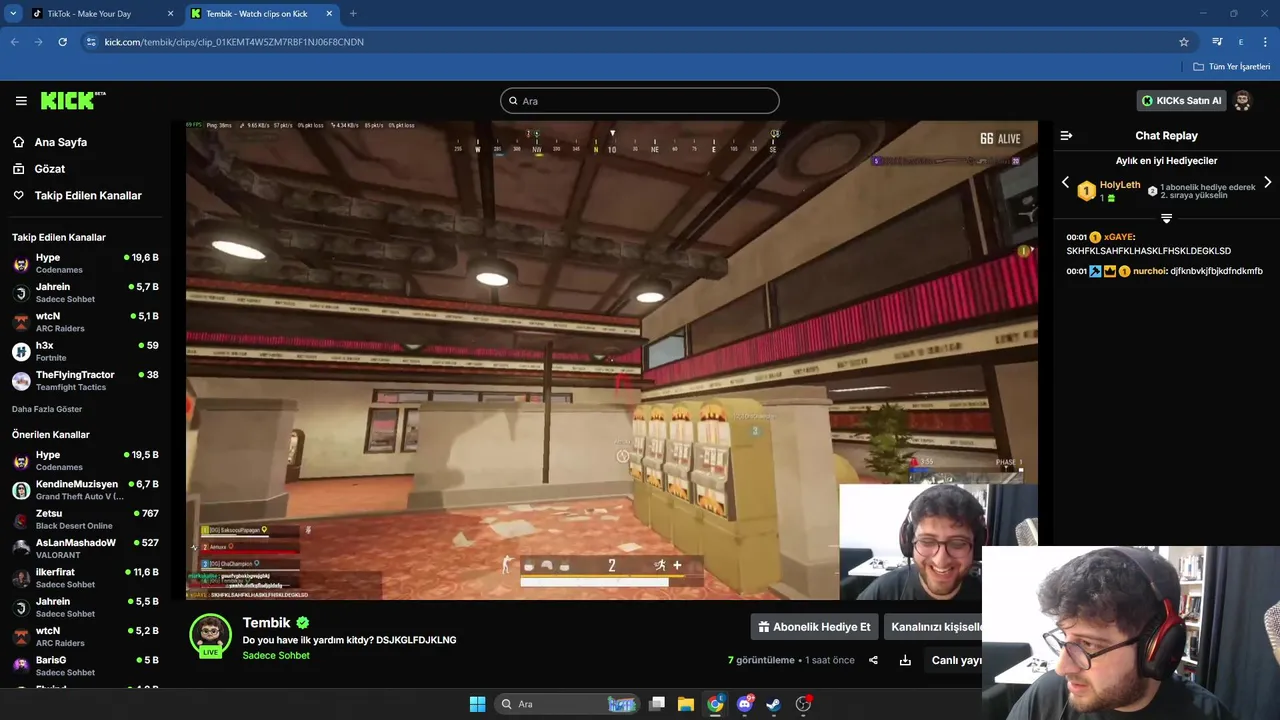Close the TikTok tab

(x=170, y=14)
